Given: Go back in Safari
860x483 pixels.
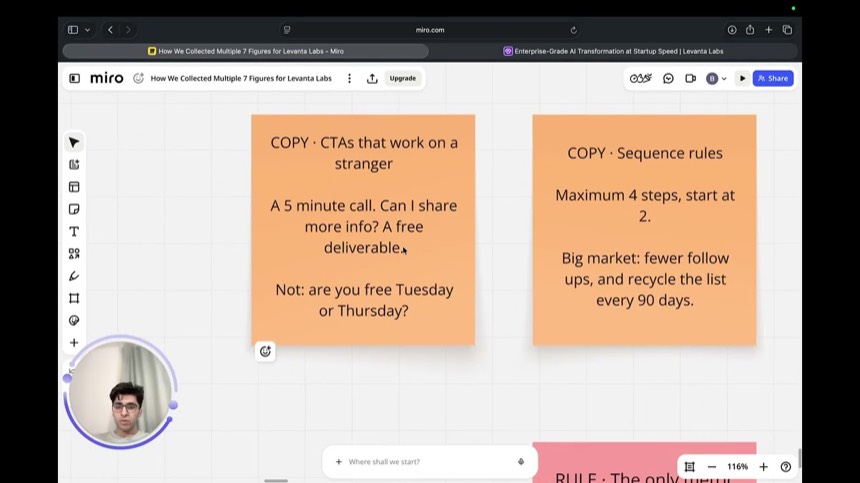Looking at the screenshot, I should coord(110,30).
